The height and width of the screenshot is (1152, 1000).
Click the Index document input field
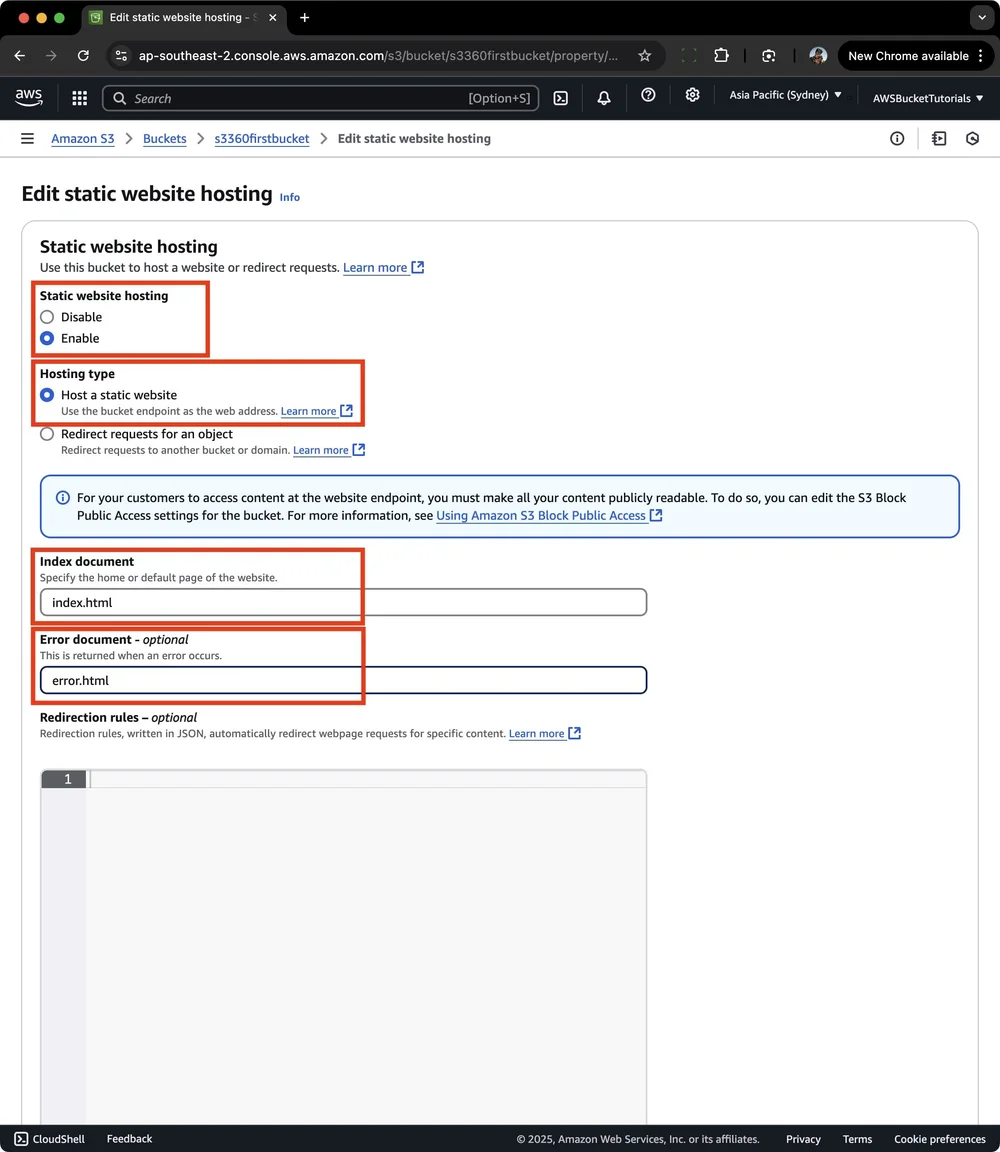[x=343, y=602]
